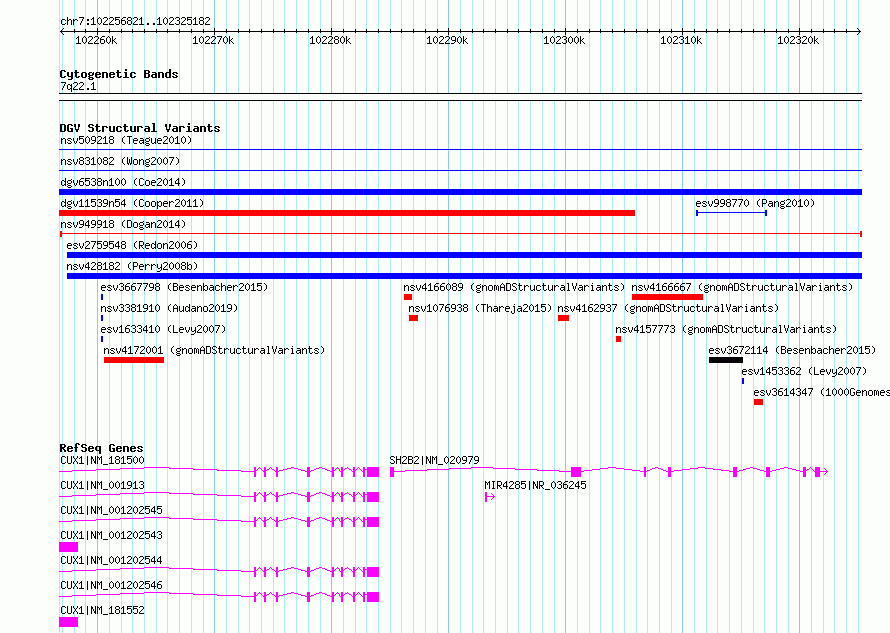Select the nsv4172001 (gnomADStructuralVariants) label

pyautogui.click(x=214, y=350)
